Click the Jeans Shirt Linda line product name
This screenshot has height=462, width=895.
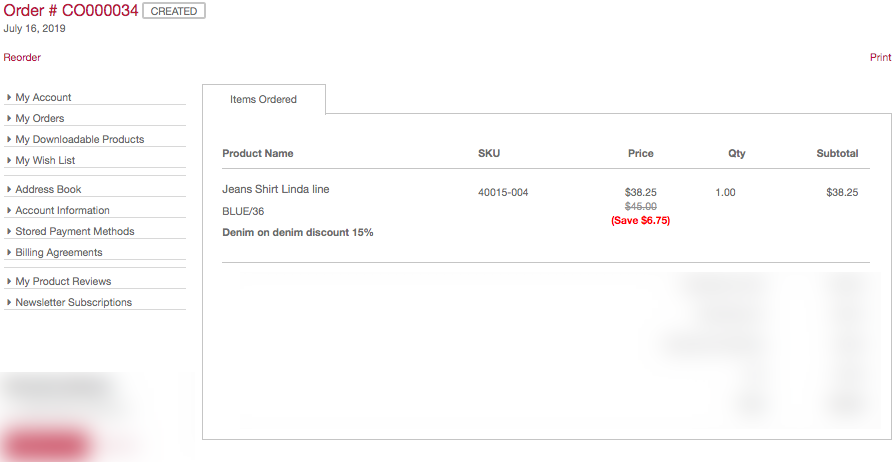tap(275, 190)
